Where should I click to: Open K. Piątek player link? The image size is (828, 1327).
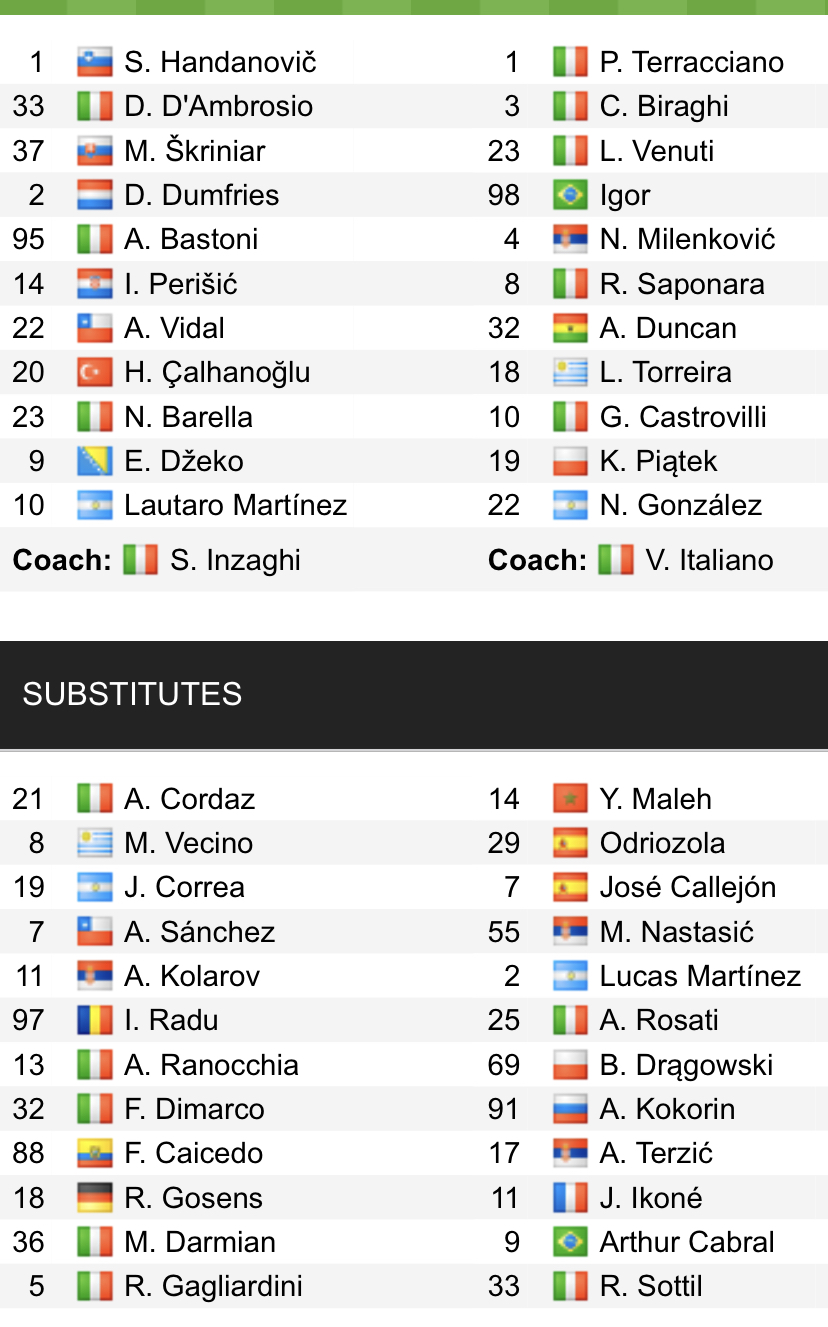coord(658,462)
